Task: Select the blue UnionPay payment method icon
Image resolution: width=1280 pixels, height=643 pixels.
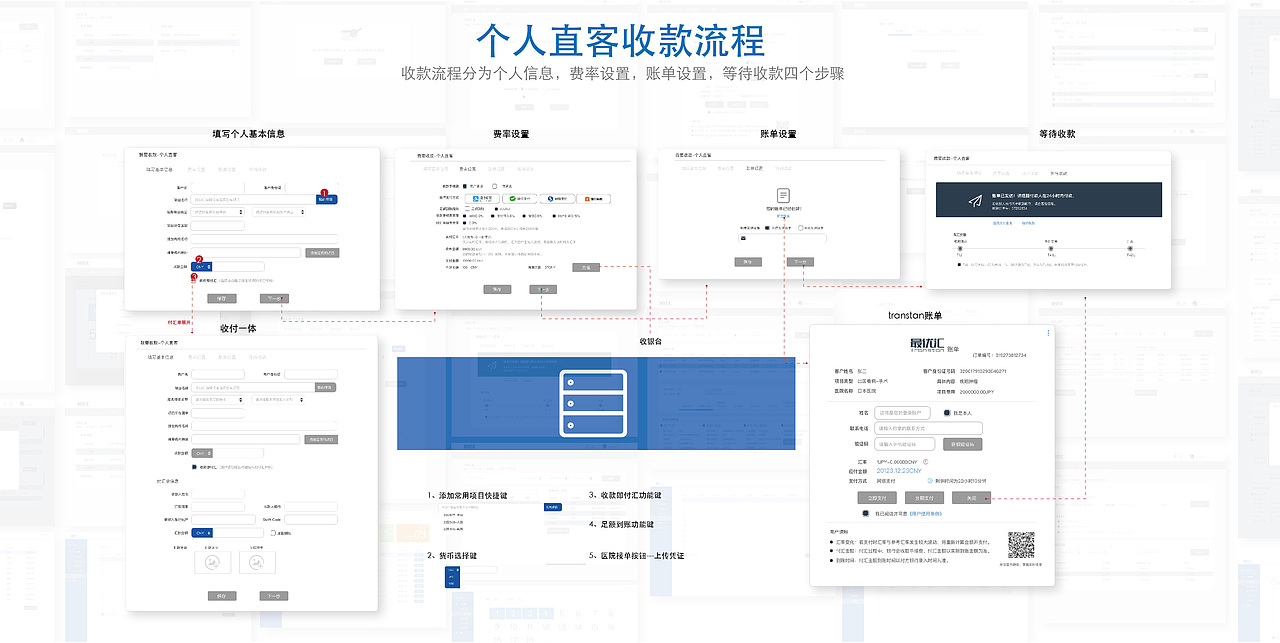Action: [550, 199]
